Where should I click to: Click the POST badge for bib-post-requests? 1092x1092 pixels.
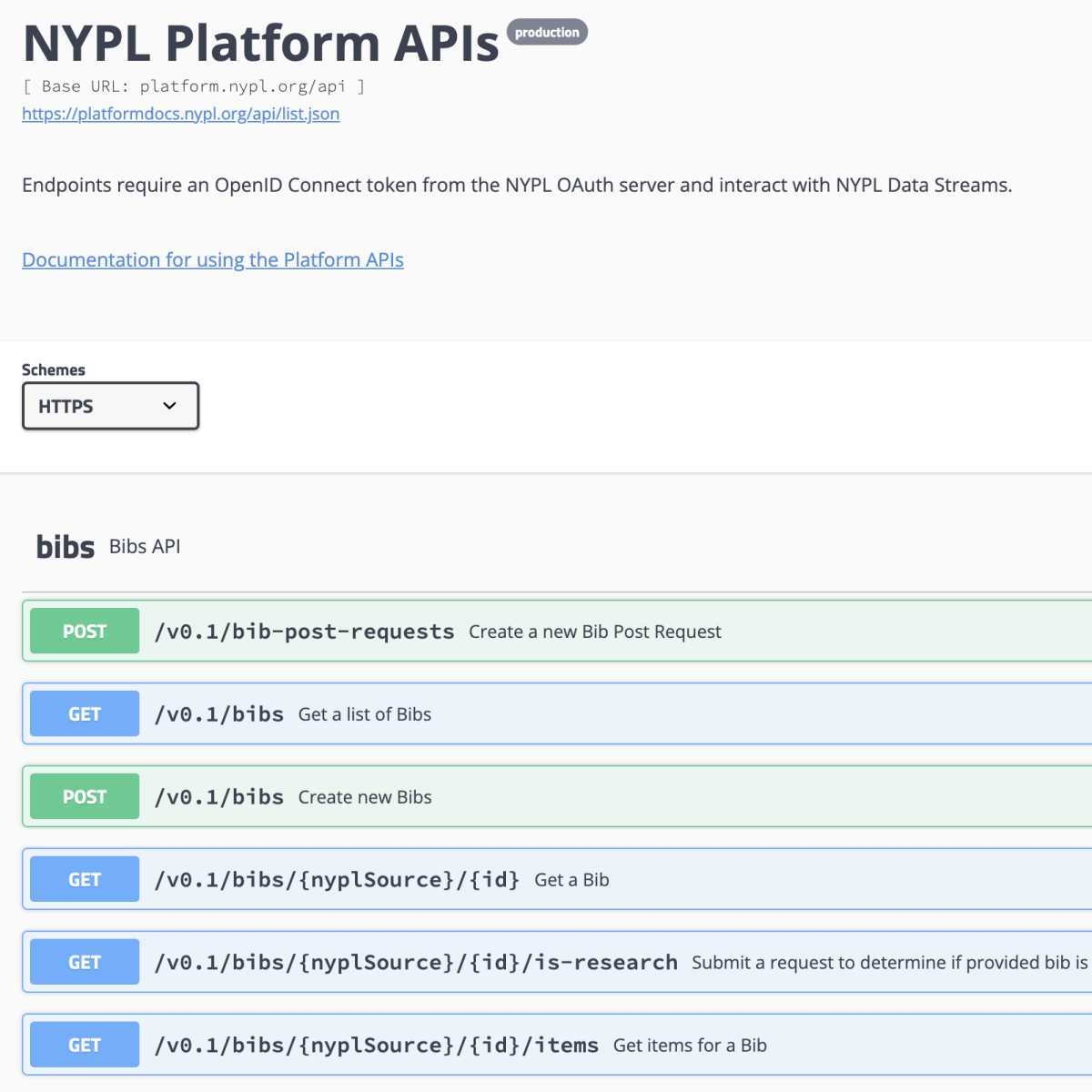click(x=85, y=632)
